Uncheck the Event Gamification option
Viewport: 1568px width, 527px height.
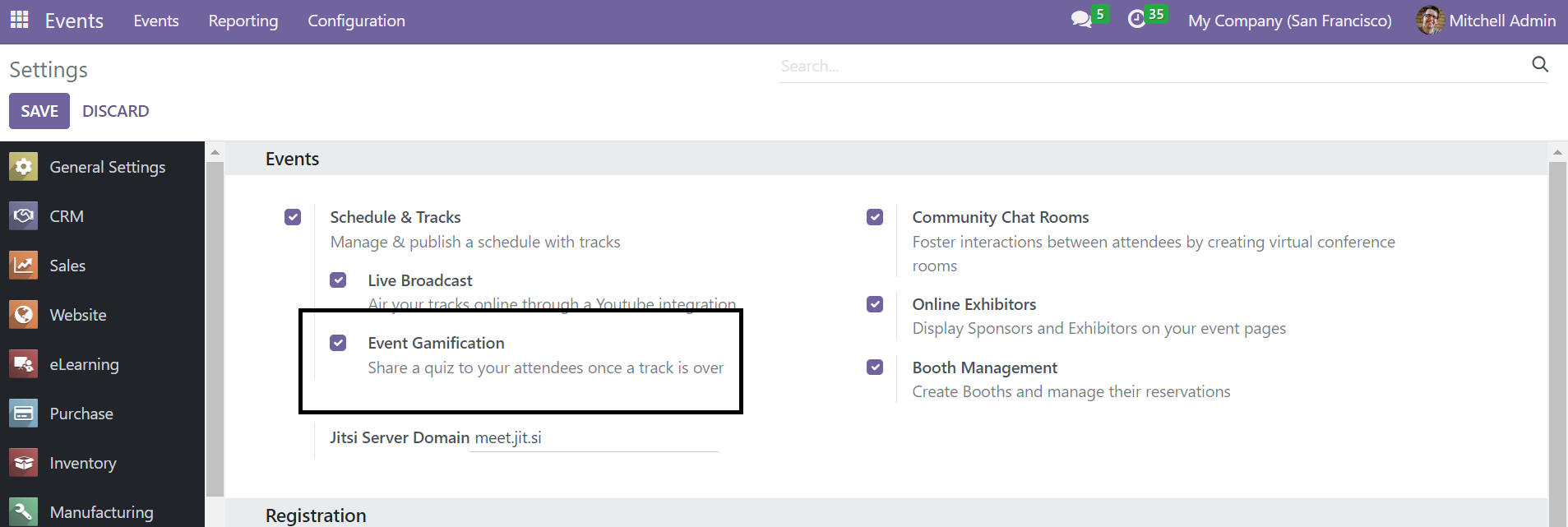click(338, 343)
